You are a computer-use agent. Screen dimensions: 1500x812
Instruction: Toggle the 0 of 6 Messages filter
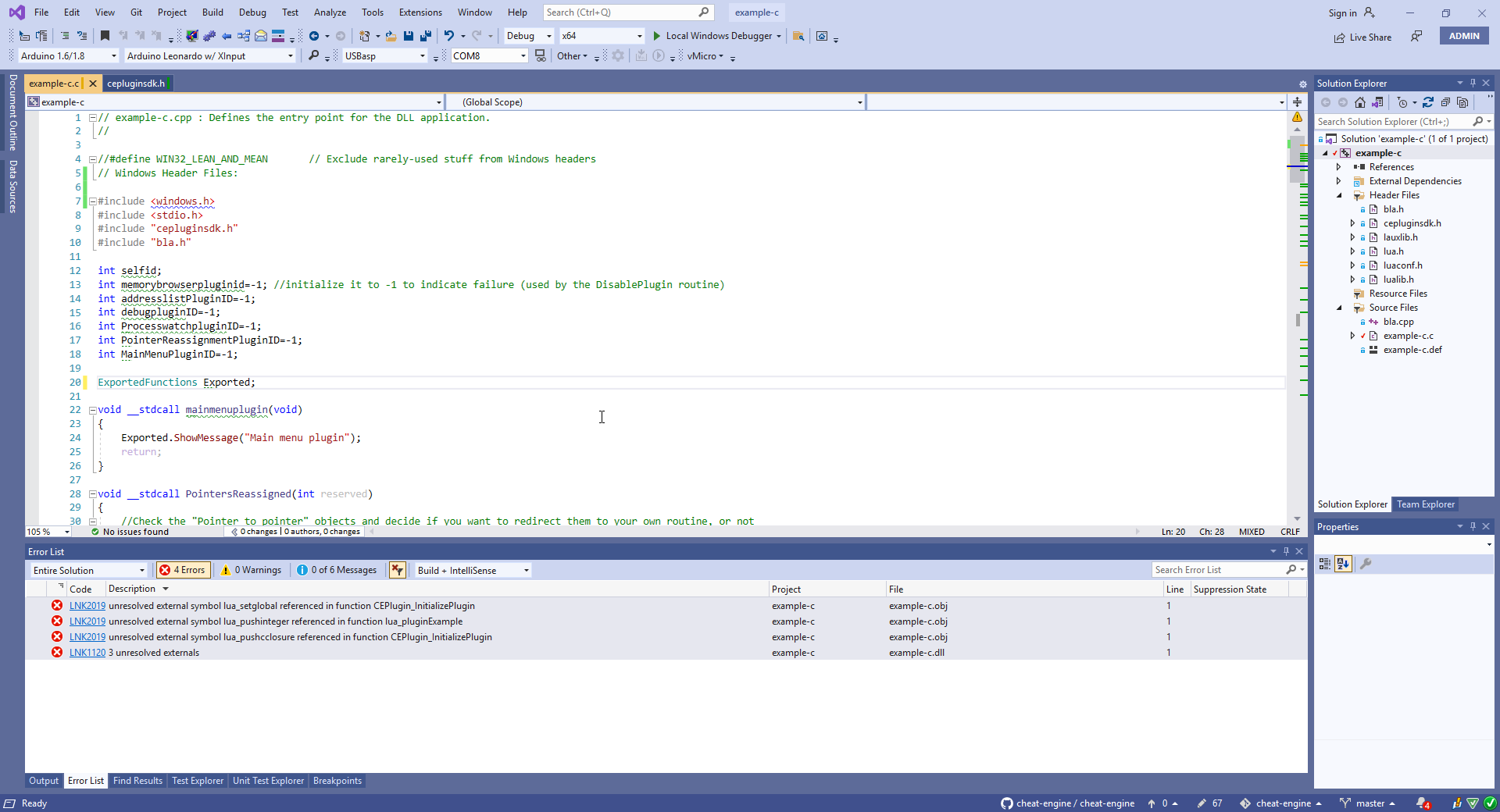point(337,570)
